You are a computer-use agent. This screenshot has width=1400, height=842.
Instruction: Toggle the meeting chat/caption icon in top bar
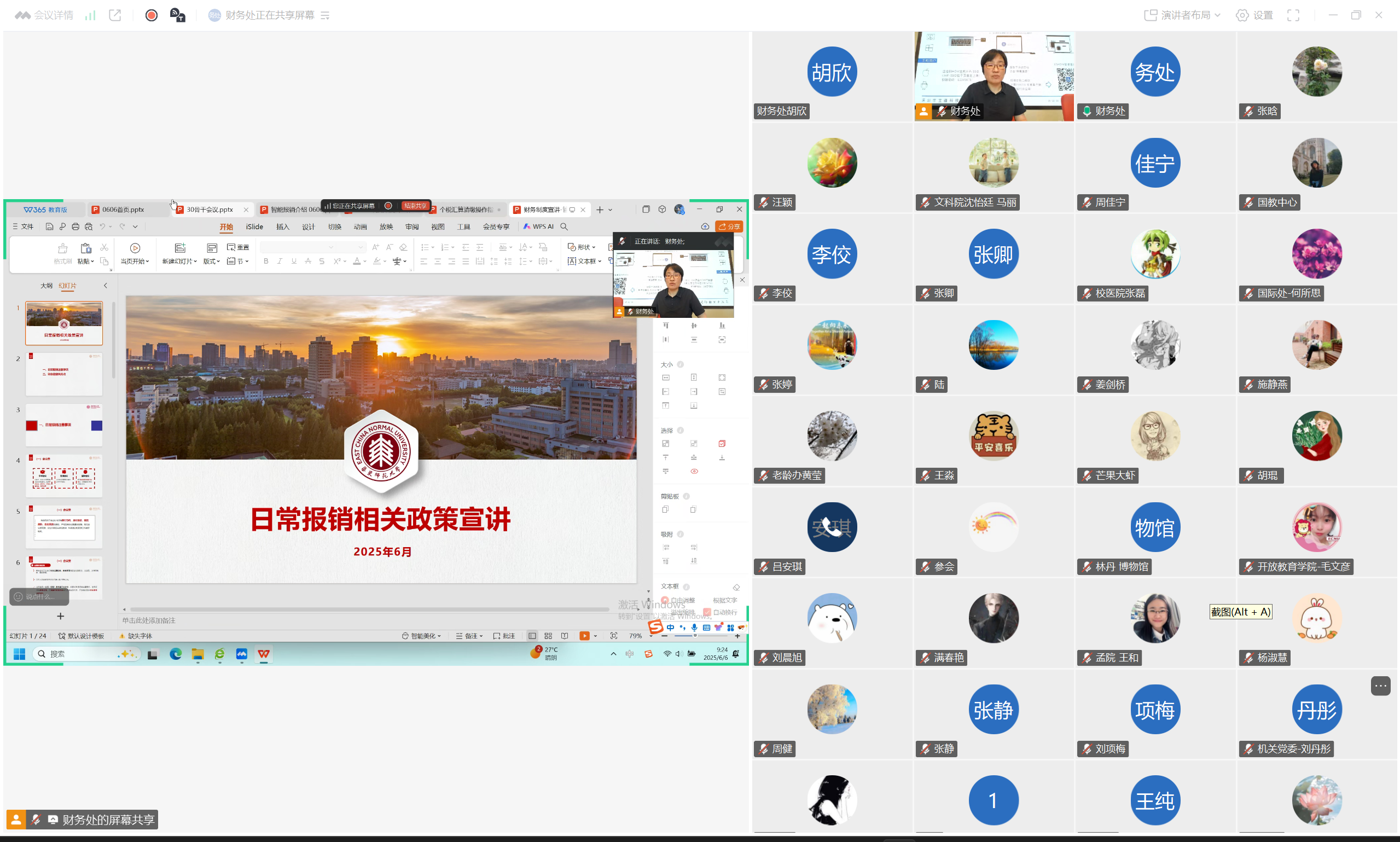point(178,15)
